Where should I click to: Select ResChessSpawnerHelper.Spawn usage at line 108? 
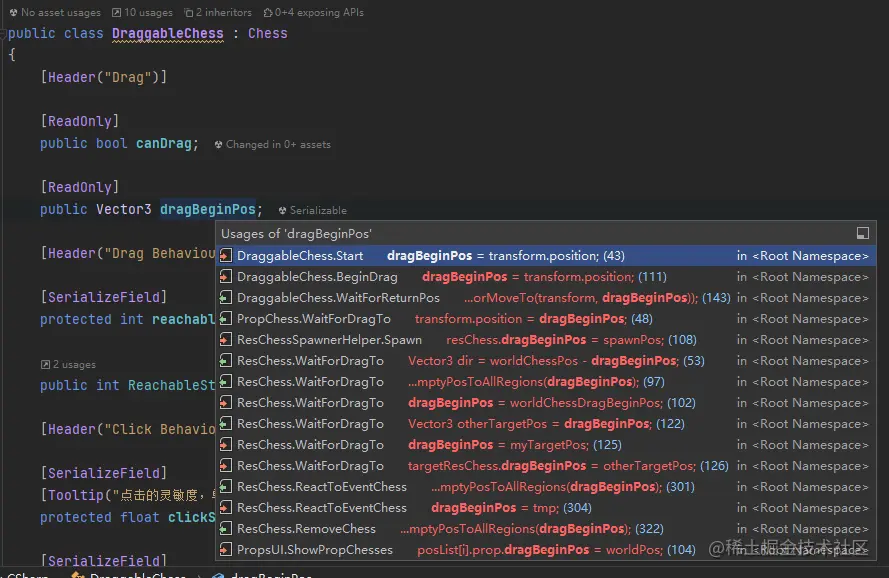tap(545, 340)
